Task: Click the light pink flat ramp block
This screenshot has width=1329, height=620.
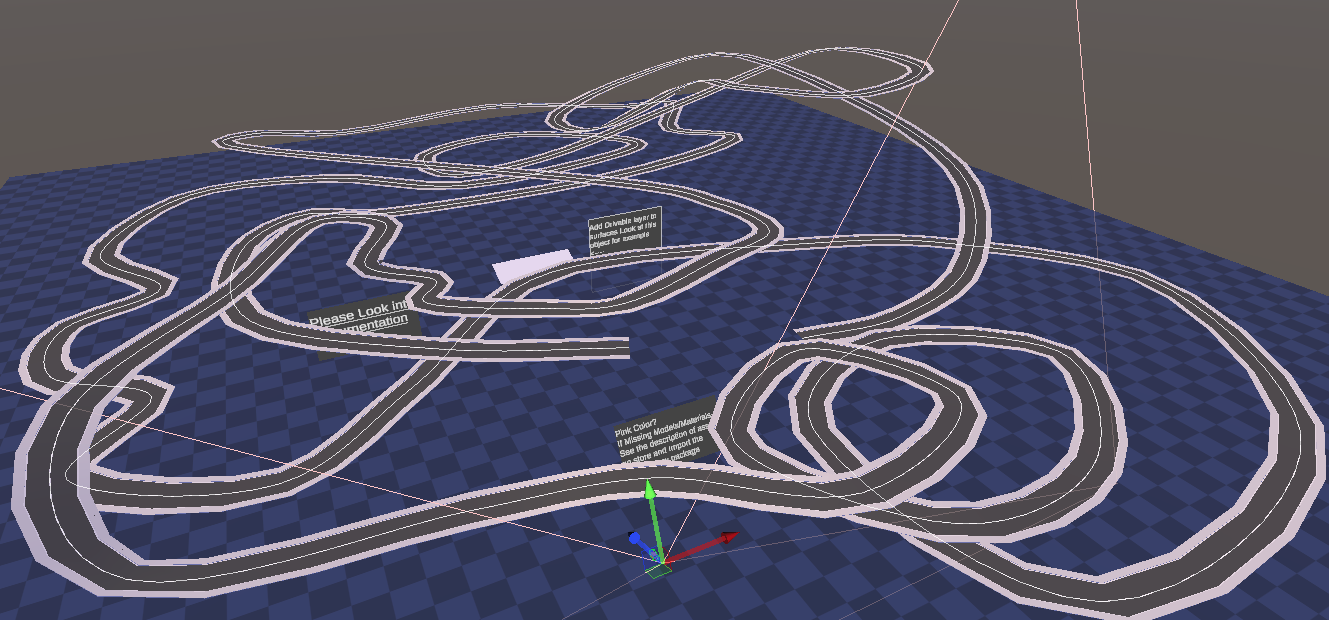Action: click(x=530, y=267)
